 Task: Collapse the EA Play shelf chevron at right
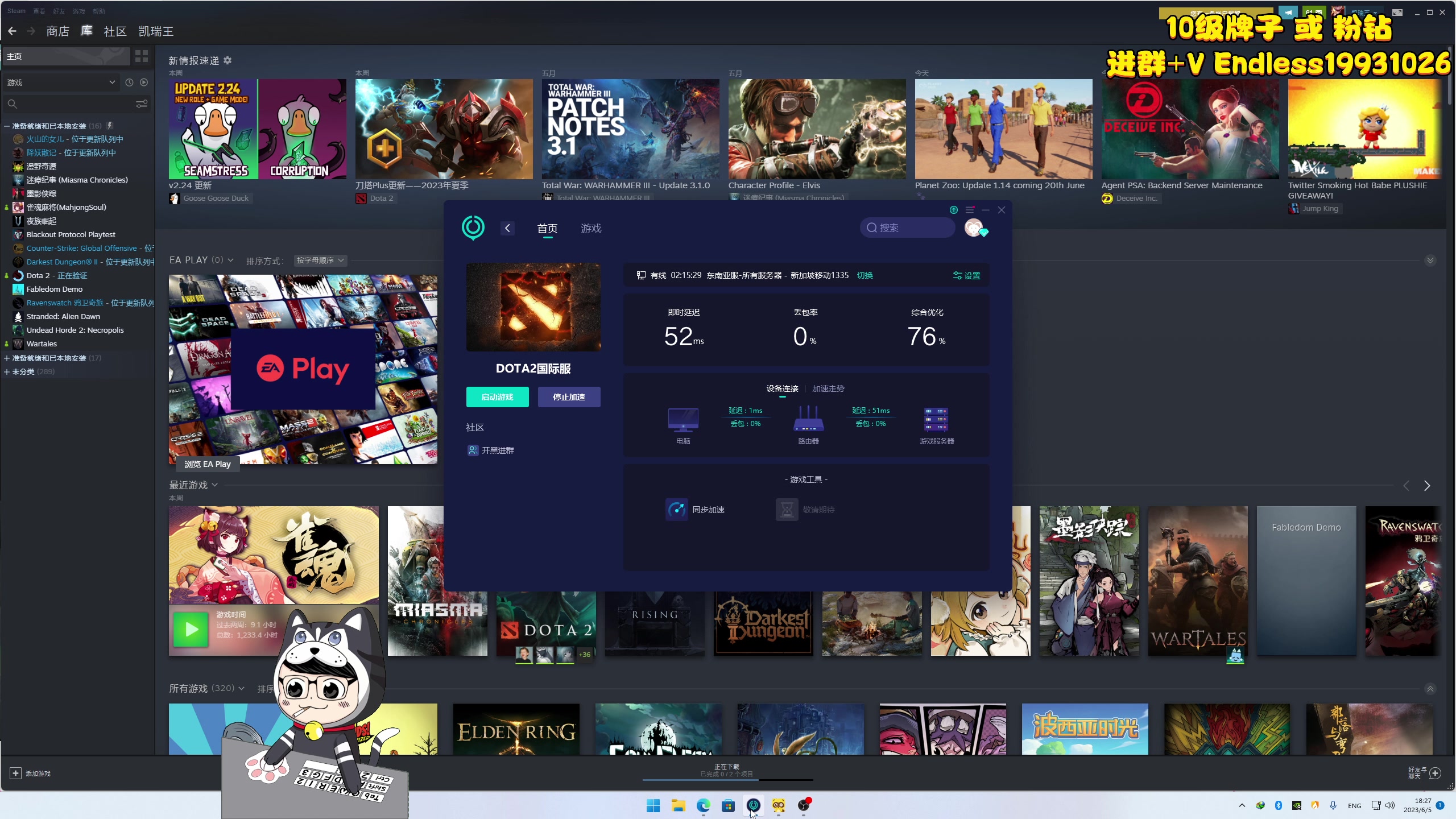1430,260
